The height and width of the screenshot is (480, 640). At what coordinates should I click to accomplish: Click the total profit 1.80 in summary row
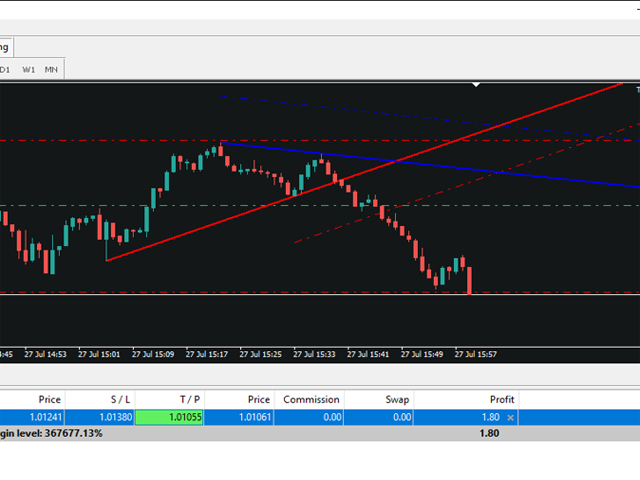click(489, 433)
